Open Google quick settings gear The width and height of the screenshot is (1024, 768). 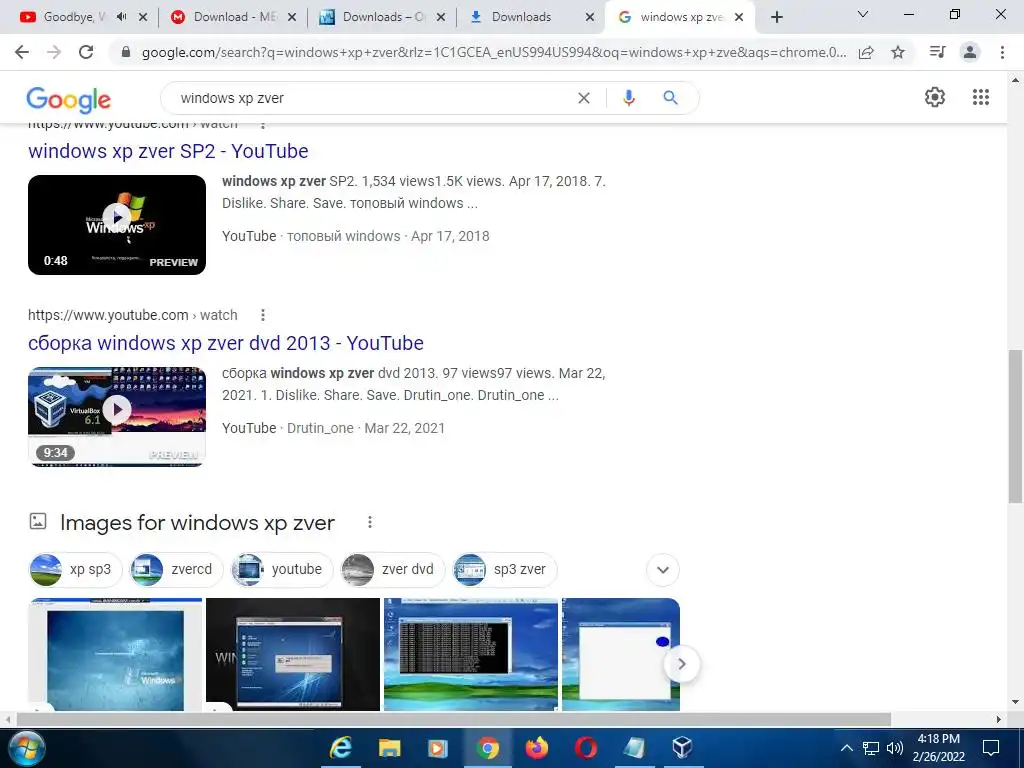[x=935, y=97]
